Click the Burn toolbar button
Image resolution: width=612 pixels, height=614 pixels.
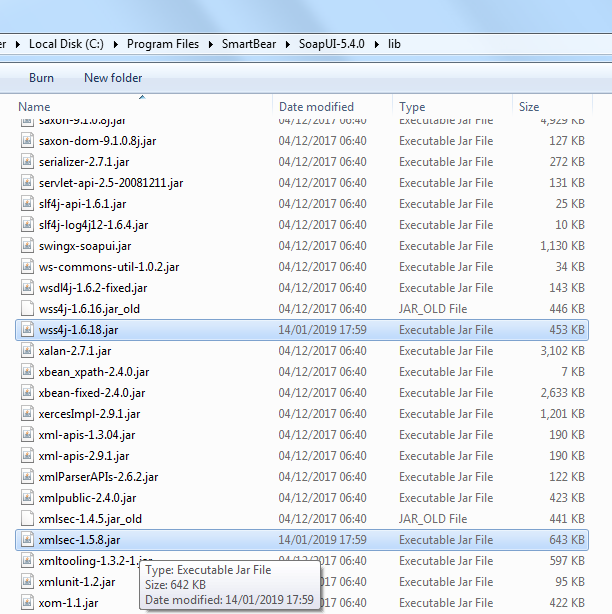41,78
